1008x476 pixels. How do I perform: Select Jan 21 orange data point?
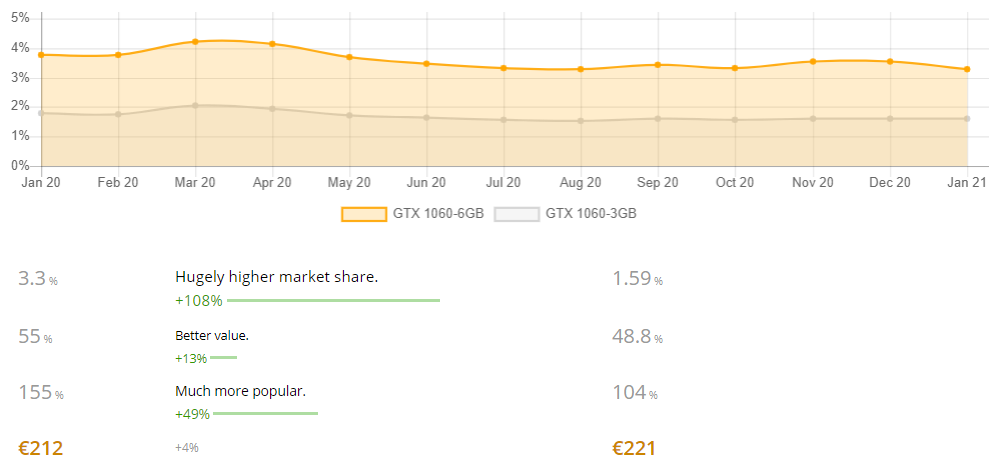pos(967,69)
